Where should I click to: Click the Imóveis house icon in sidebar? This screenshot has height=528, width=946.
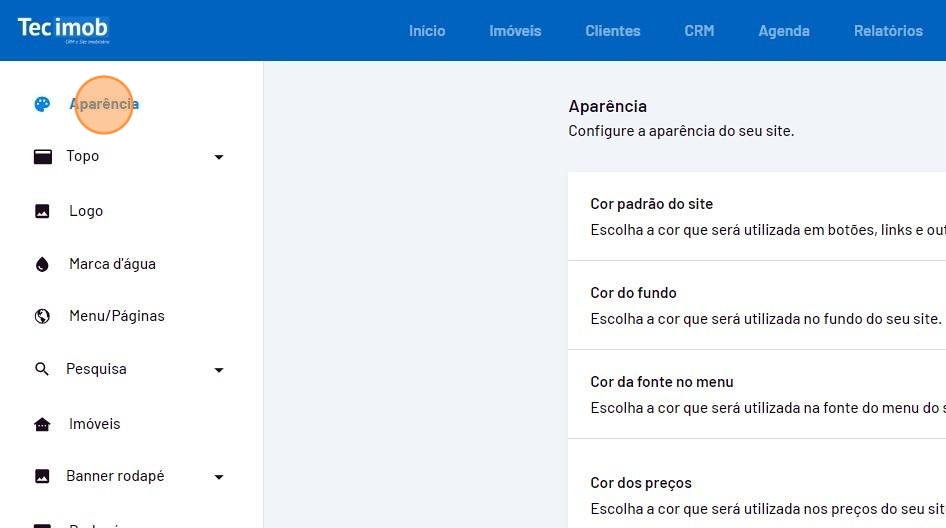[42, 424]
